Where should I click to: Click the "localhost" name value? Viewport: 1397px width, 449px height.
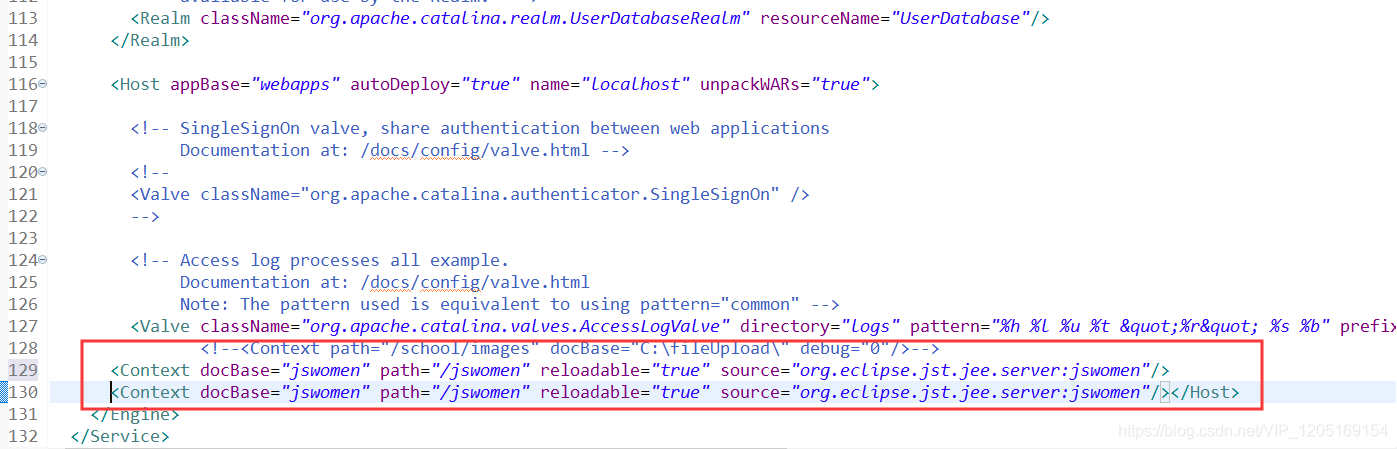coord(635,85)
